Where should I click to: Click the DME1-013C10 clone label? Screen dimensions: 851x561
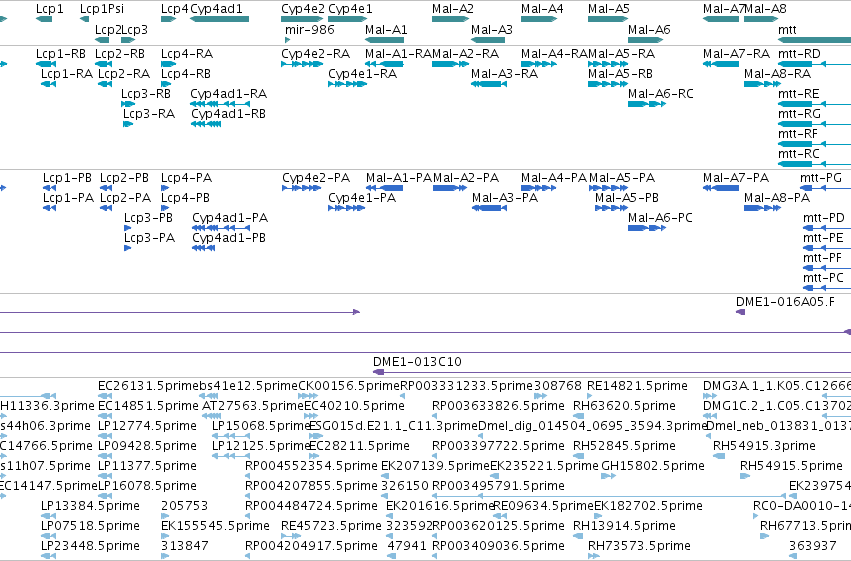(417, 362)
